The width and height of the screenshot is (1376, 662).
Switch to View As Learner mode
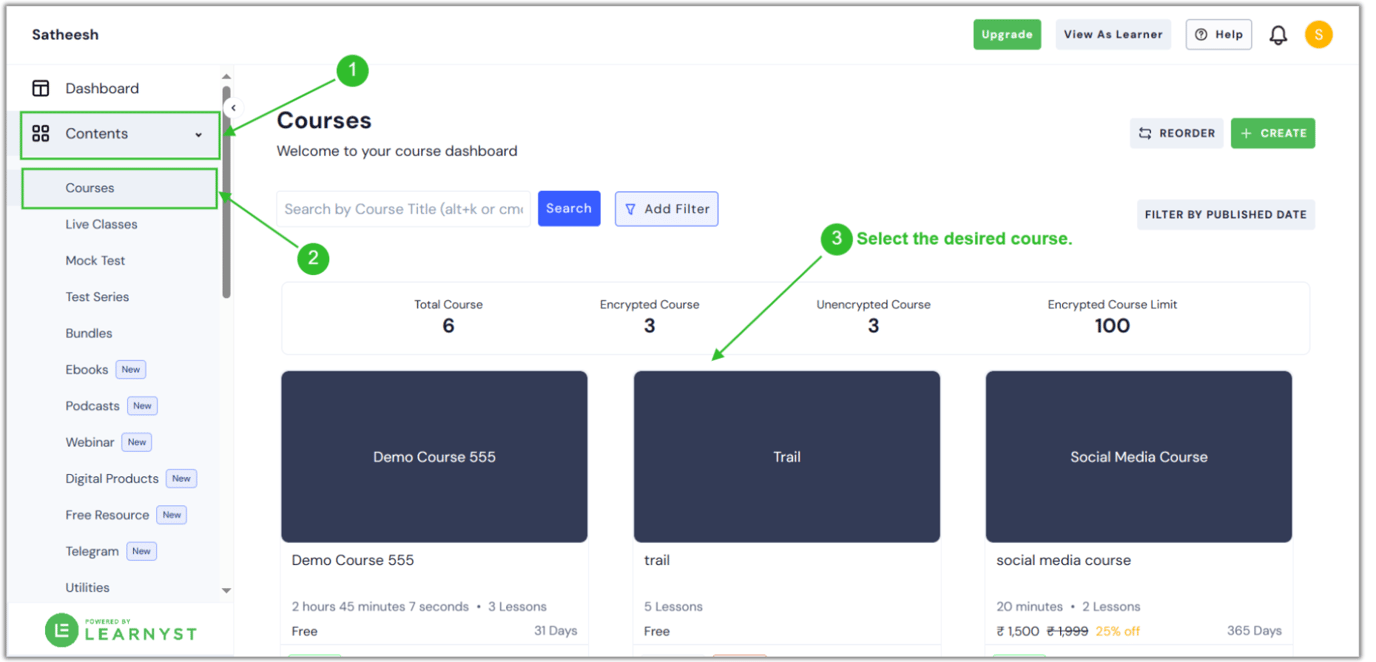[x=1113, y=33]
